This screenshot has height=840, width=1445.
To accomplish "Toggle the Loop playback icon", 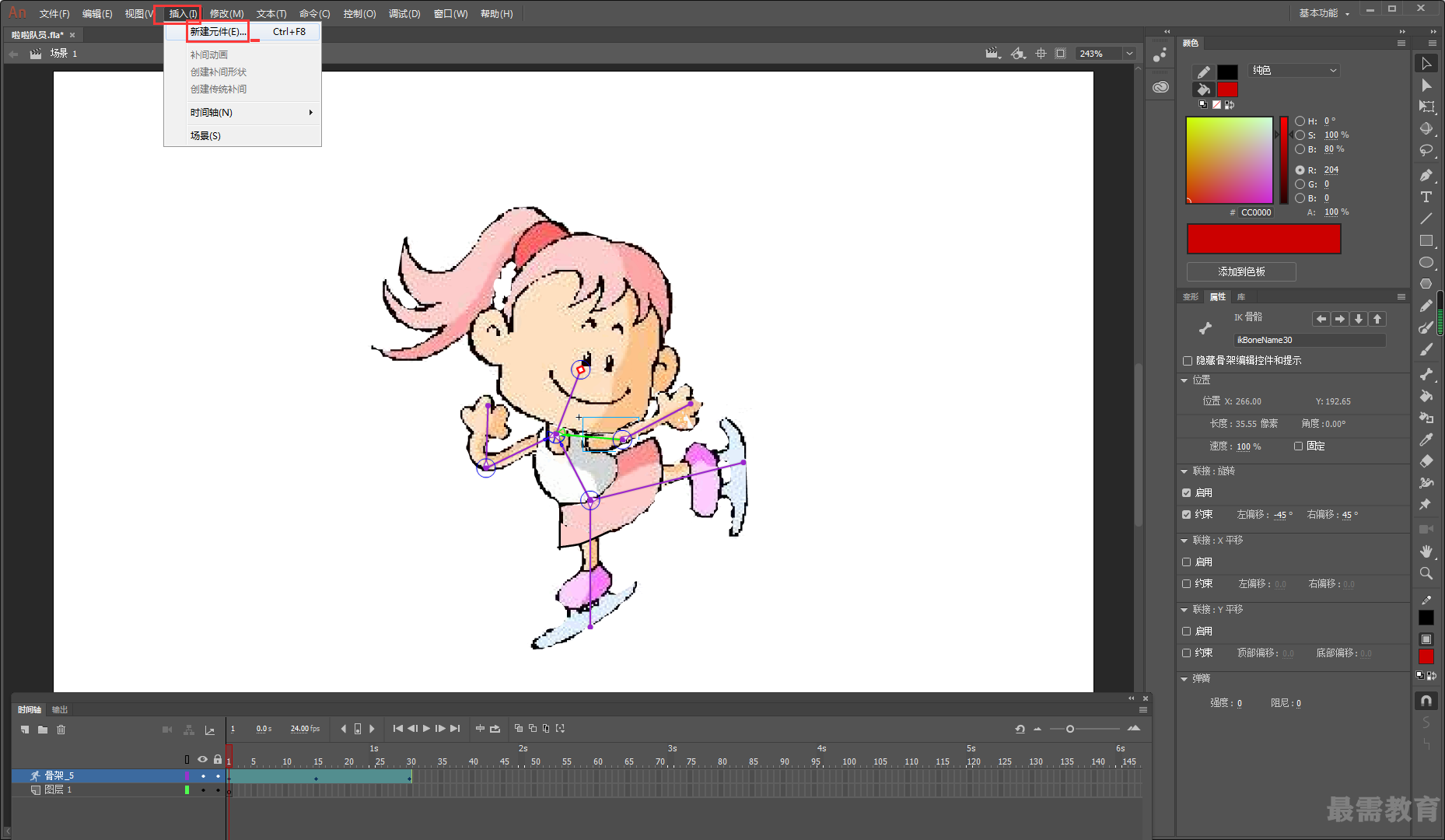I will (x=495, y=729).
